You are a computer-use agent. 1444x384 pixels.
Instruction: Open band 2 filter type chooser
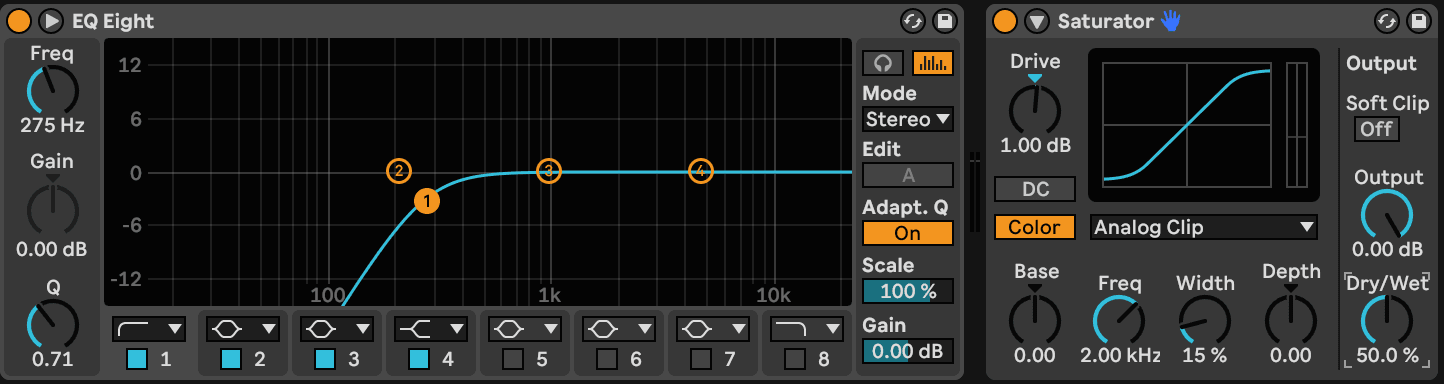244,328
